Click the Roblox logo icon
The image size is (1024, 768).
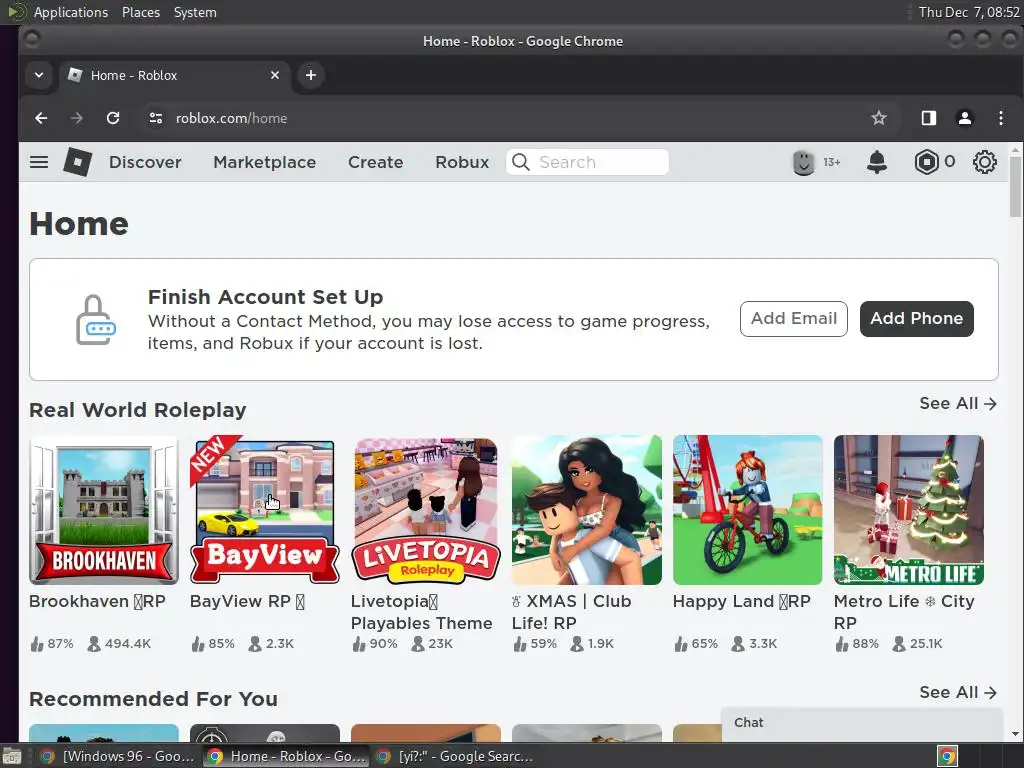78,162
